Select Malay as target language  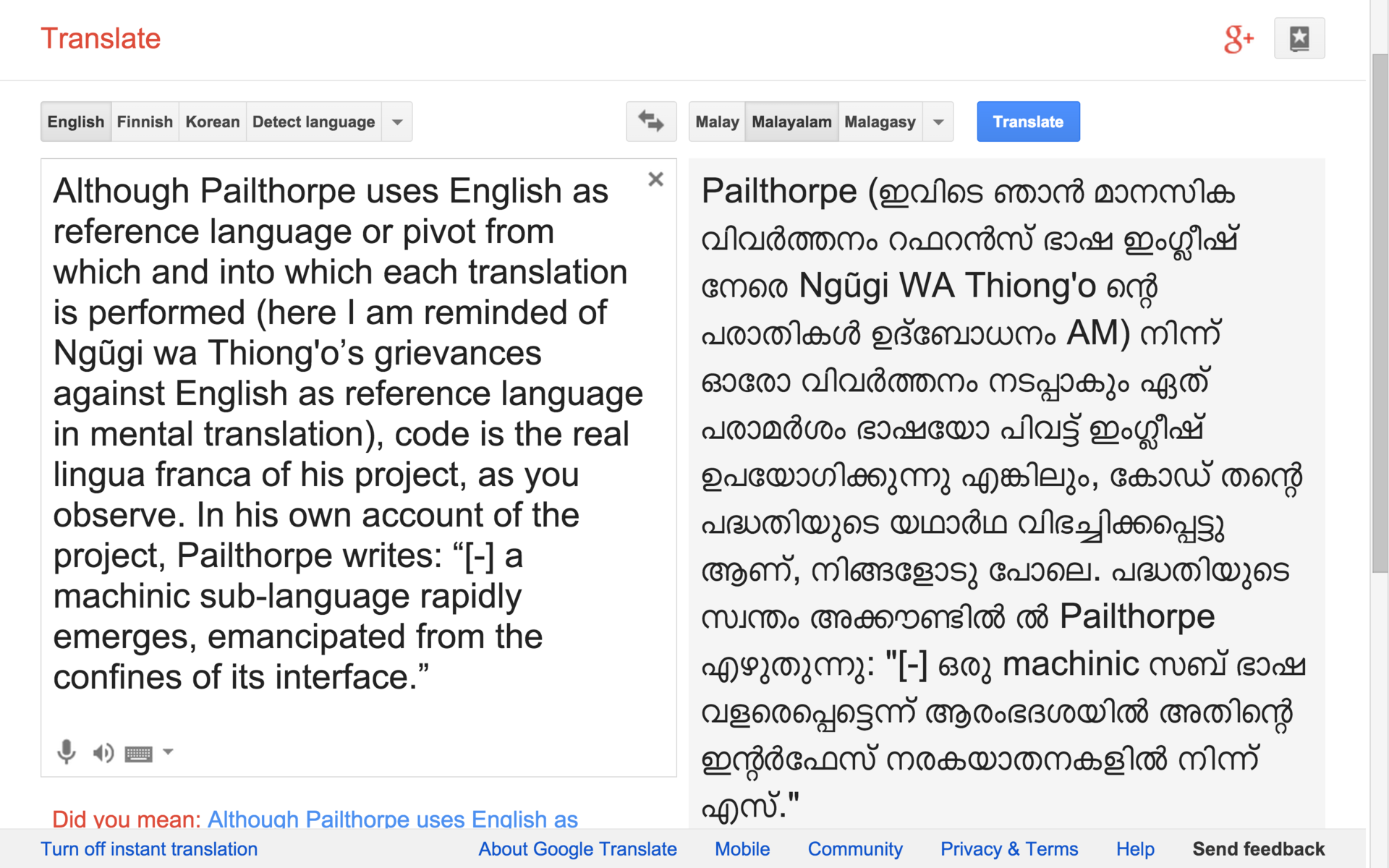716,122
